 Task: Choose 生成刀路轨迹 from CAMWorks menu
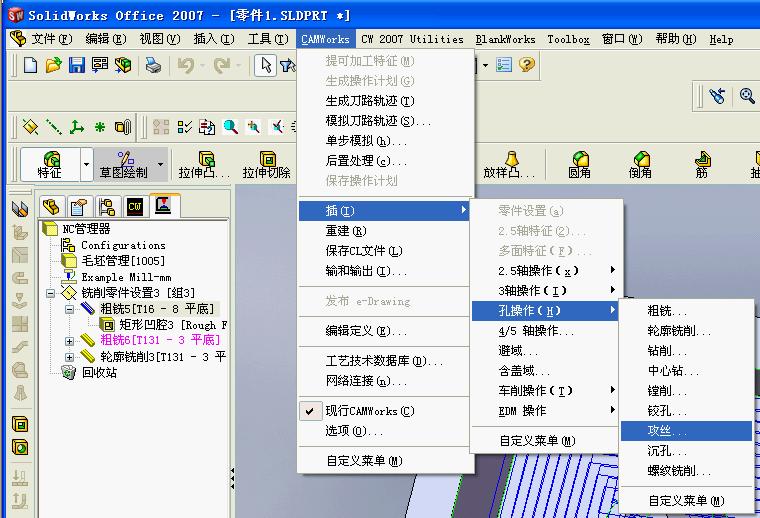pyautogui.click(x=385, y=101)
